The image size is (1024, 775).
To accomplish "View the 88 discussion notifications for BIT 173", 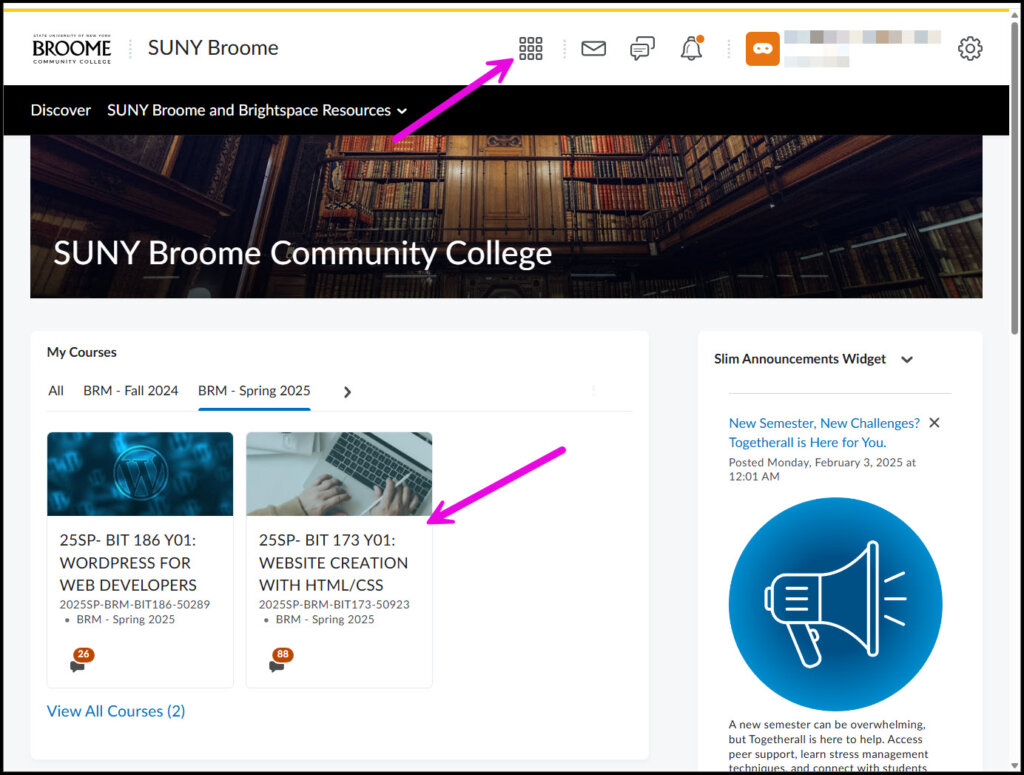I will (x=280, y=660).
